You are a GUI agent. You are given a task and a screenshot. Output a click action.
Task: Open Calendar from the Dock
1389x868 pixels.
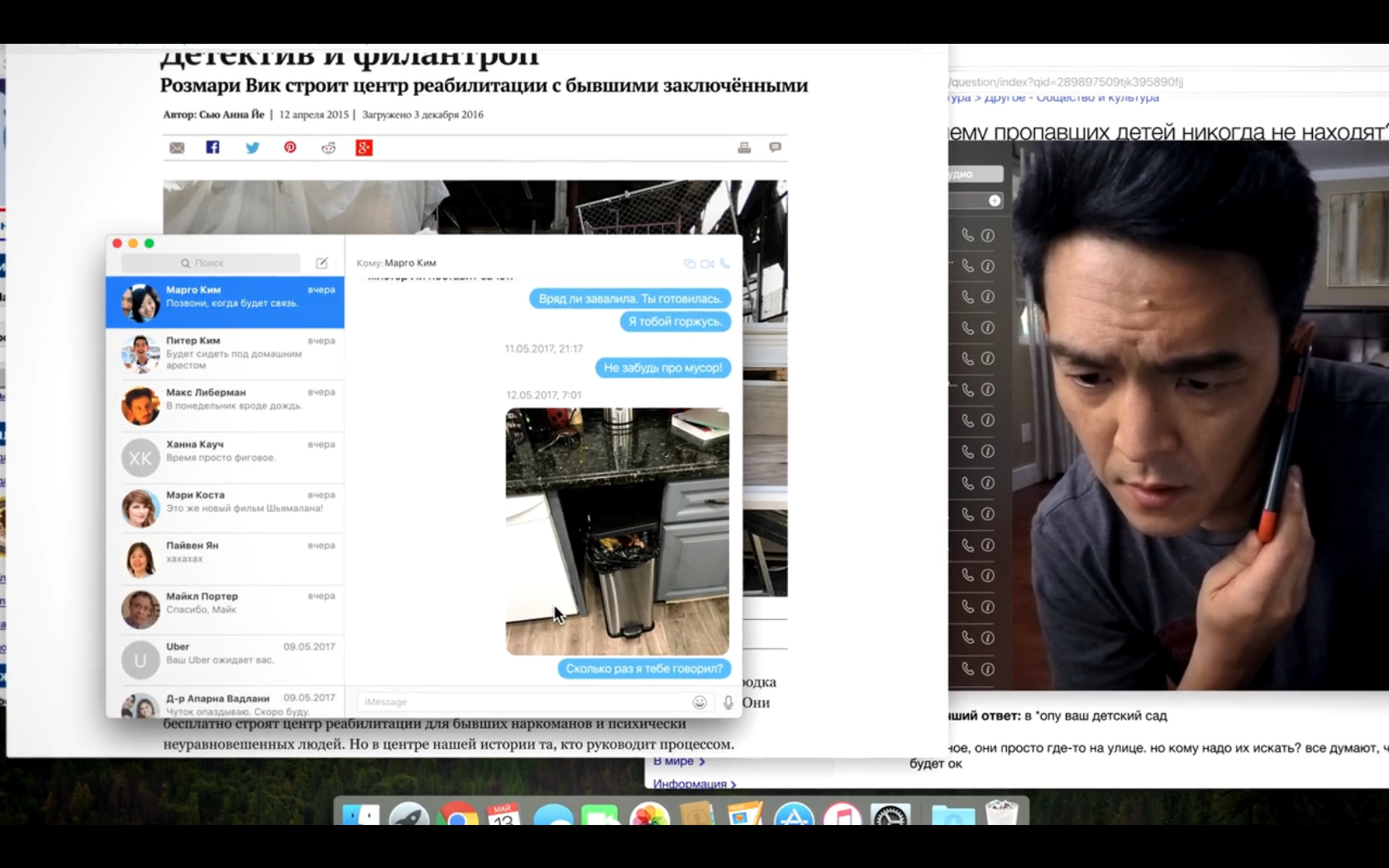504,813
